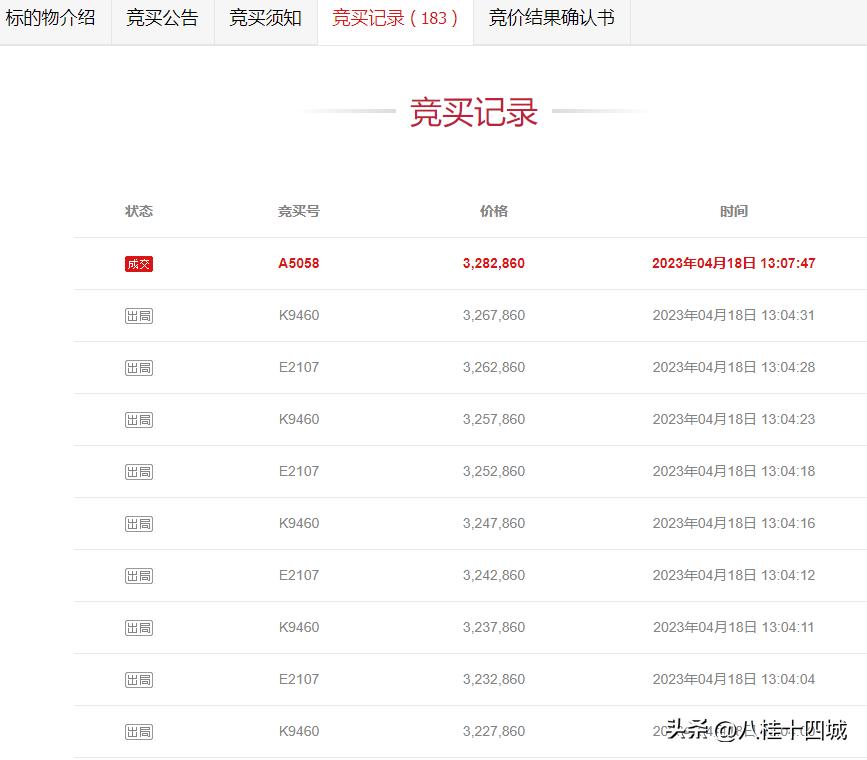
Task: Open the 竞买公告 tab
Action: click(162, 18)
